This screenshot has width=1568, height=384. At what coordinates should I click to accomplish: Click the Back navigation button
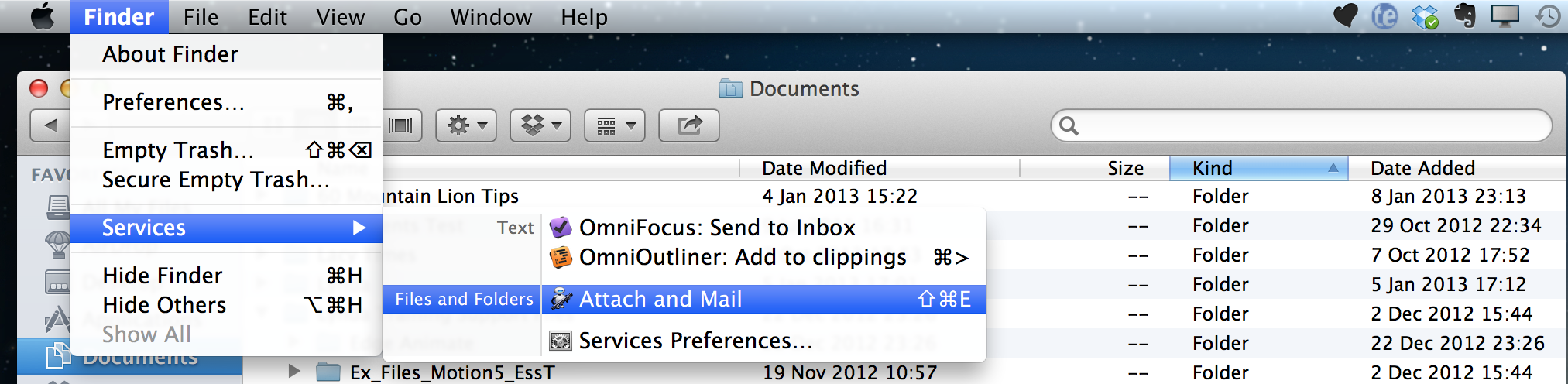pos(50,125)
